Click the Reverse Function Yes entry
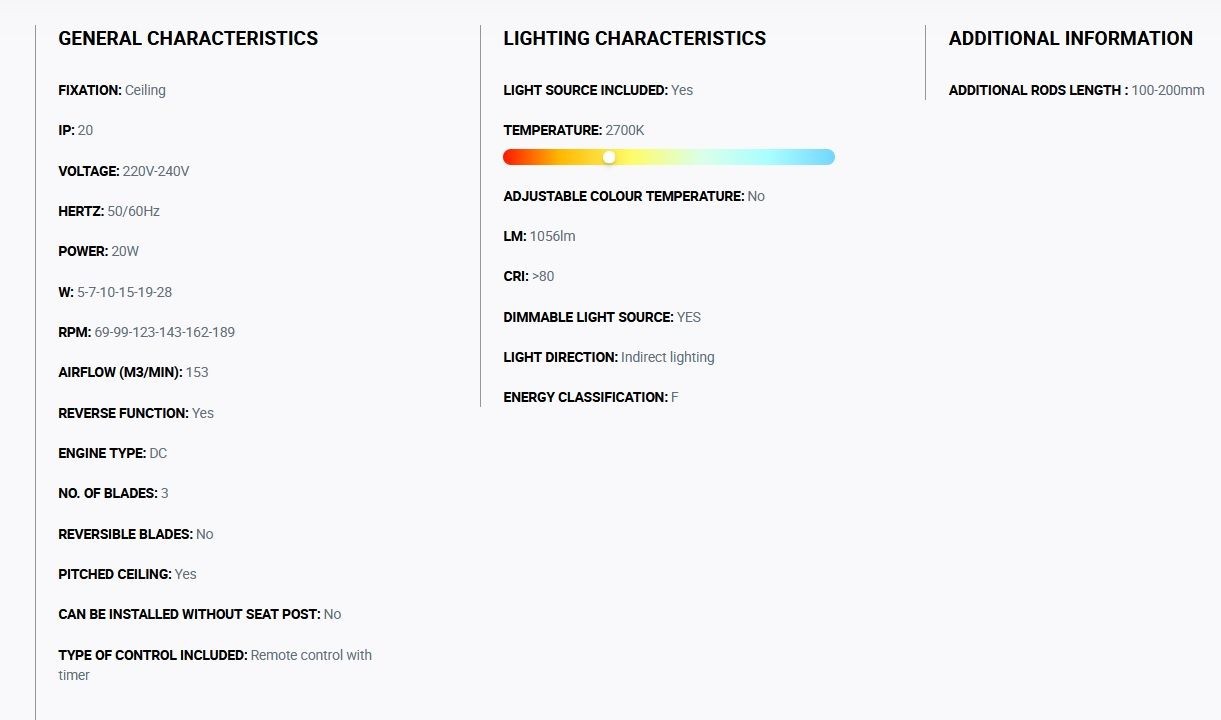The width and height of the screenshot is (1221, 720). [x=136, y=413]
